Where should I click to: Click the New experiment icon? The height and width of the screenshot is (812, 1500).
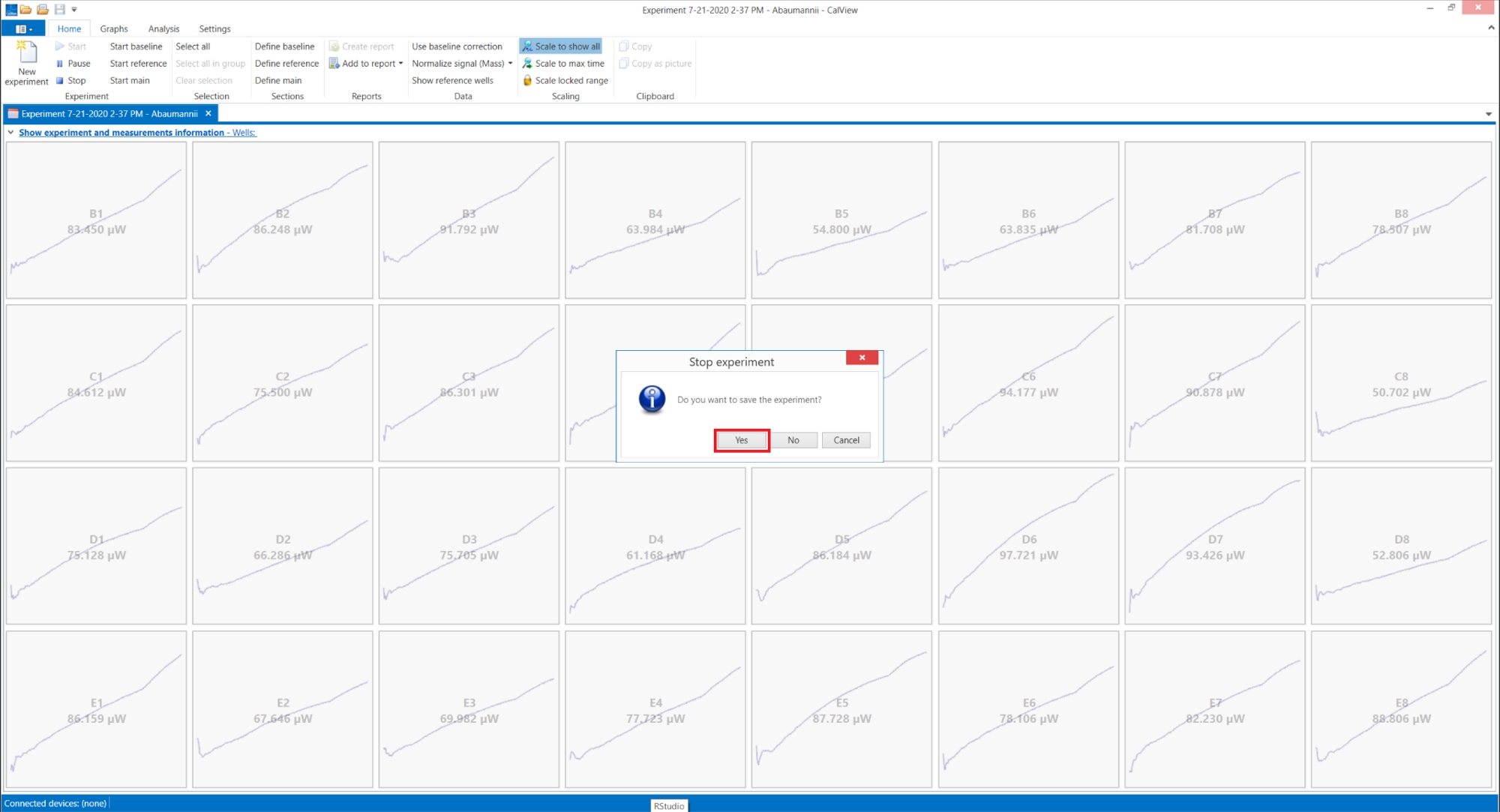pyautogui.click(x=27, y=52)
